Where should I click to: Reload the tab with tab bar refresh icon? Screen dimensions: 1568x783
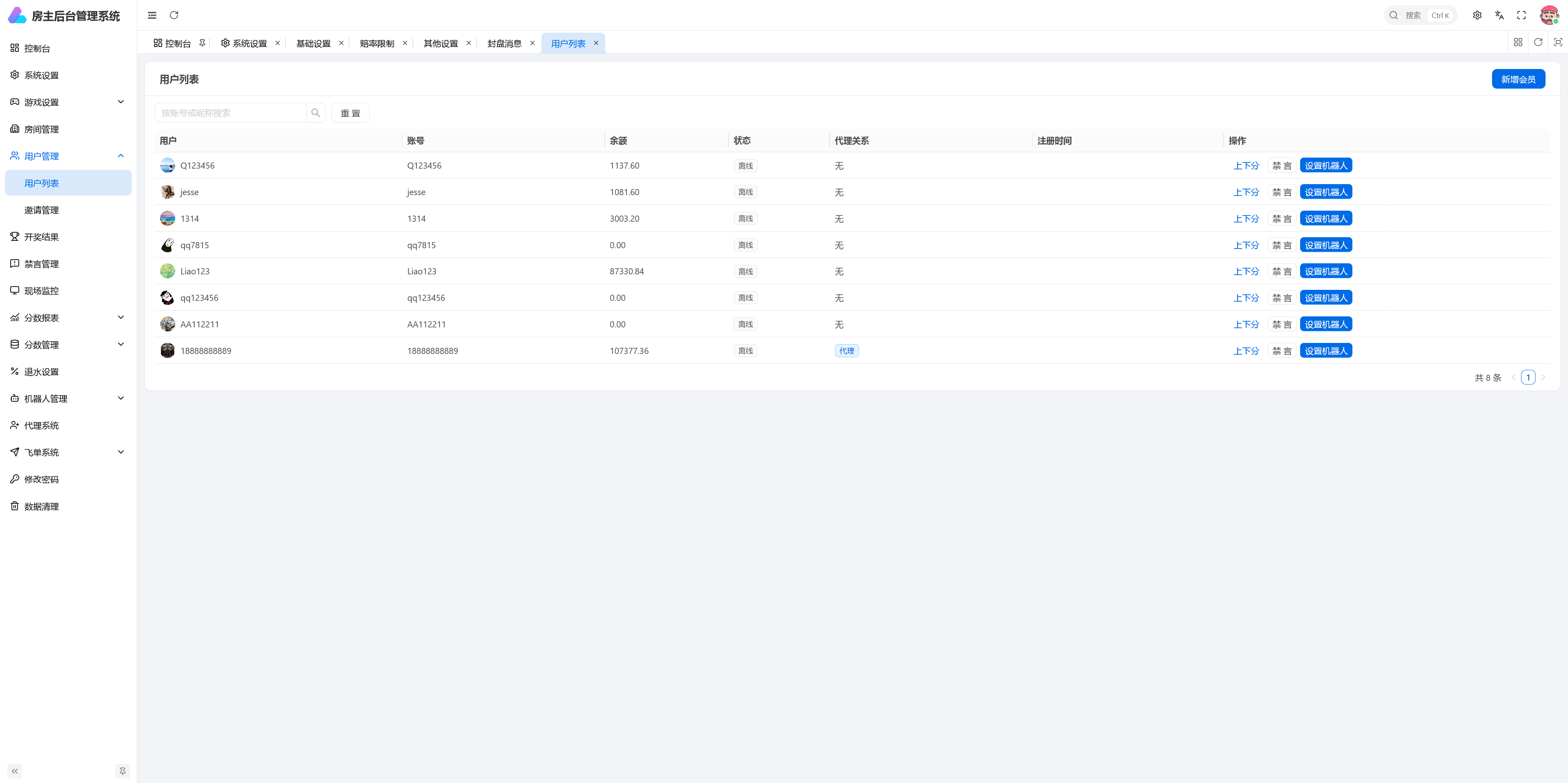(x=1538, y=42)
